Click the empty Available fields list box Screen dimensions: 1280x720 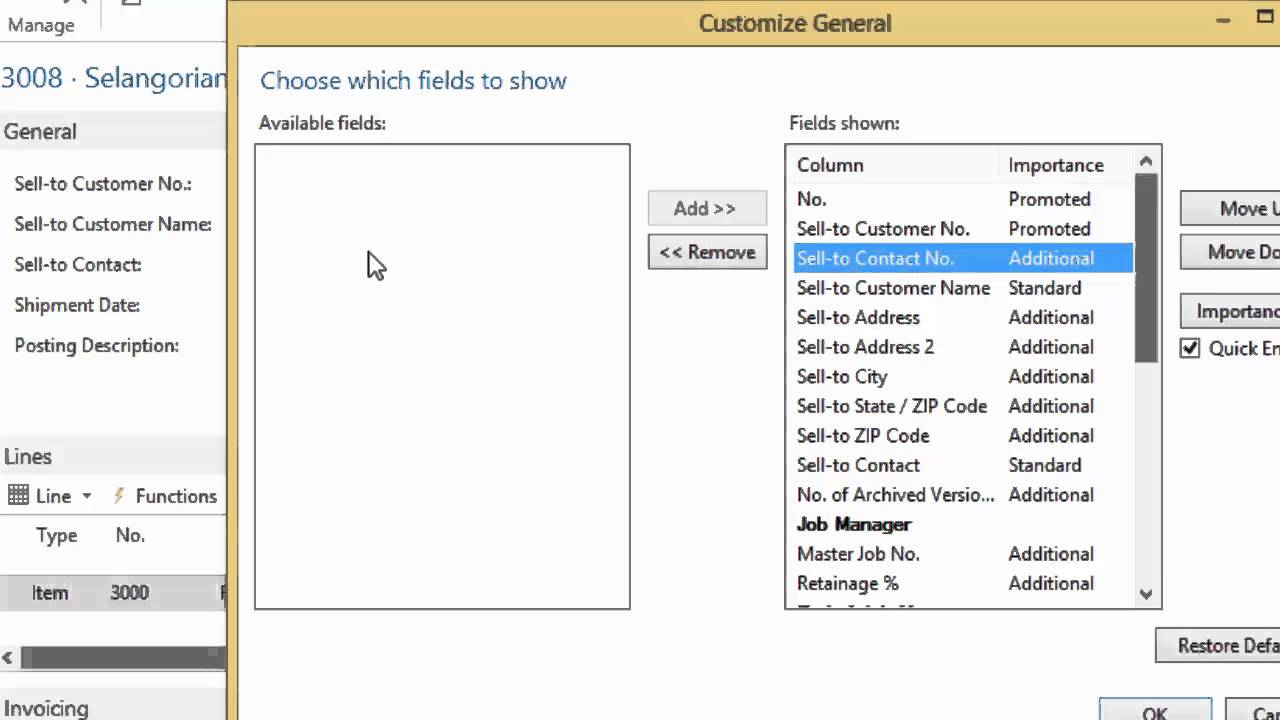click(442, 376)
